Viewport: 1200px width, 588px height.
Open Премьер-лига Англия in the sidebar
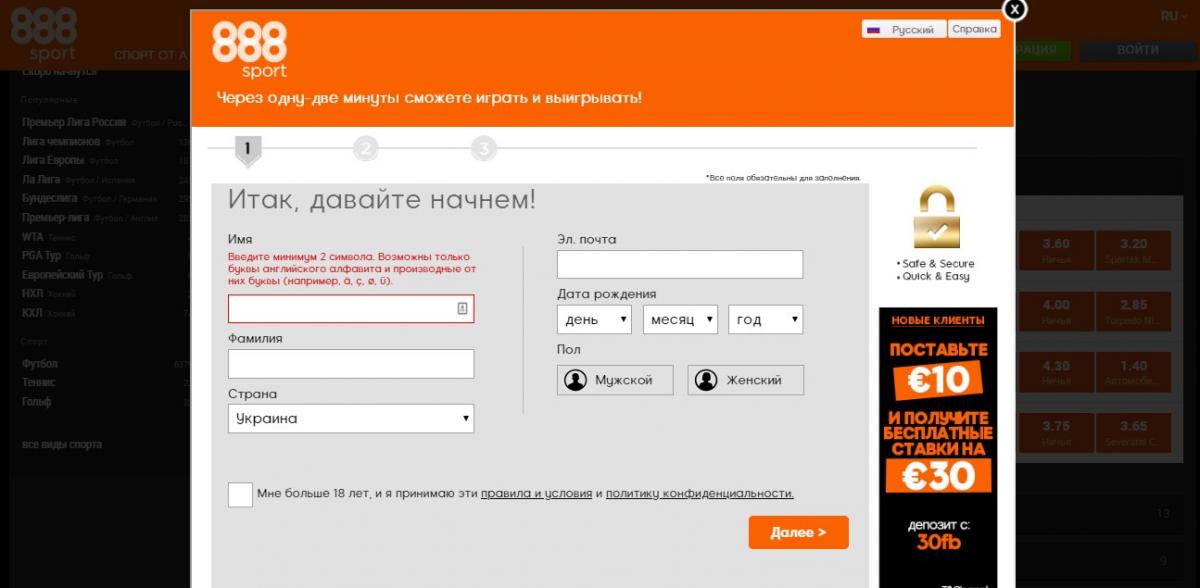point(57,217)
